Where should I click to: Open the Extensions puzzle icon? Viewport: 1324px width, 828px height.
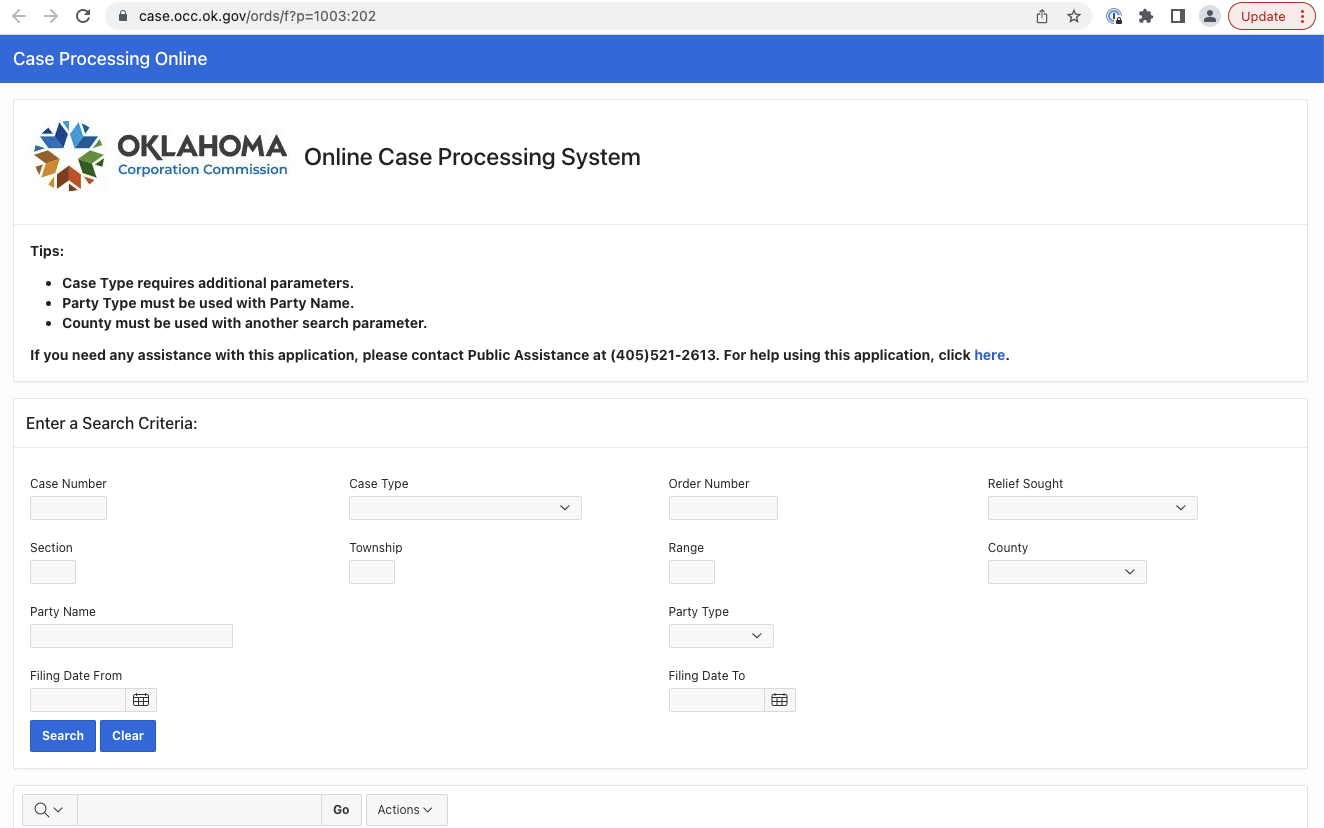click(1146, 16)
